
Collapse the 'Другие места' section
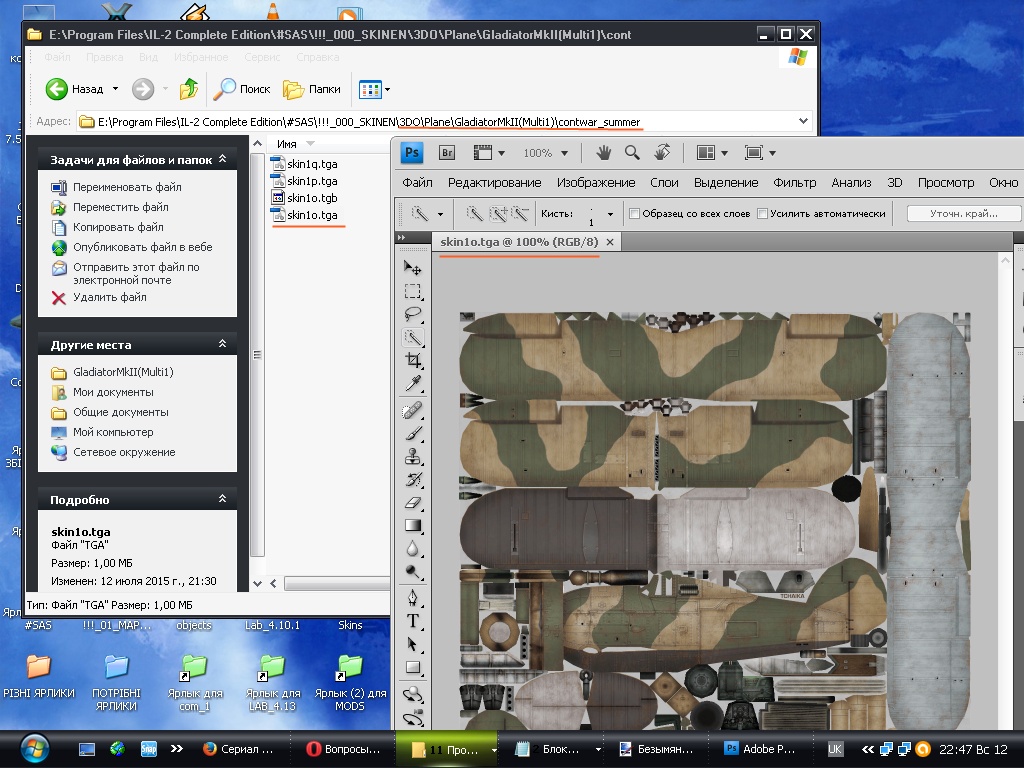222,344
